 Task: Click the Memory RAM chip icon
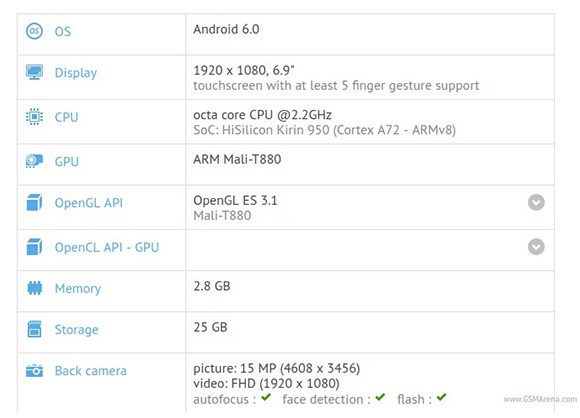(34, 288)
